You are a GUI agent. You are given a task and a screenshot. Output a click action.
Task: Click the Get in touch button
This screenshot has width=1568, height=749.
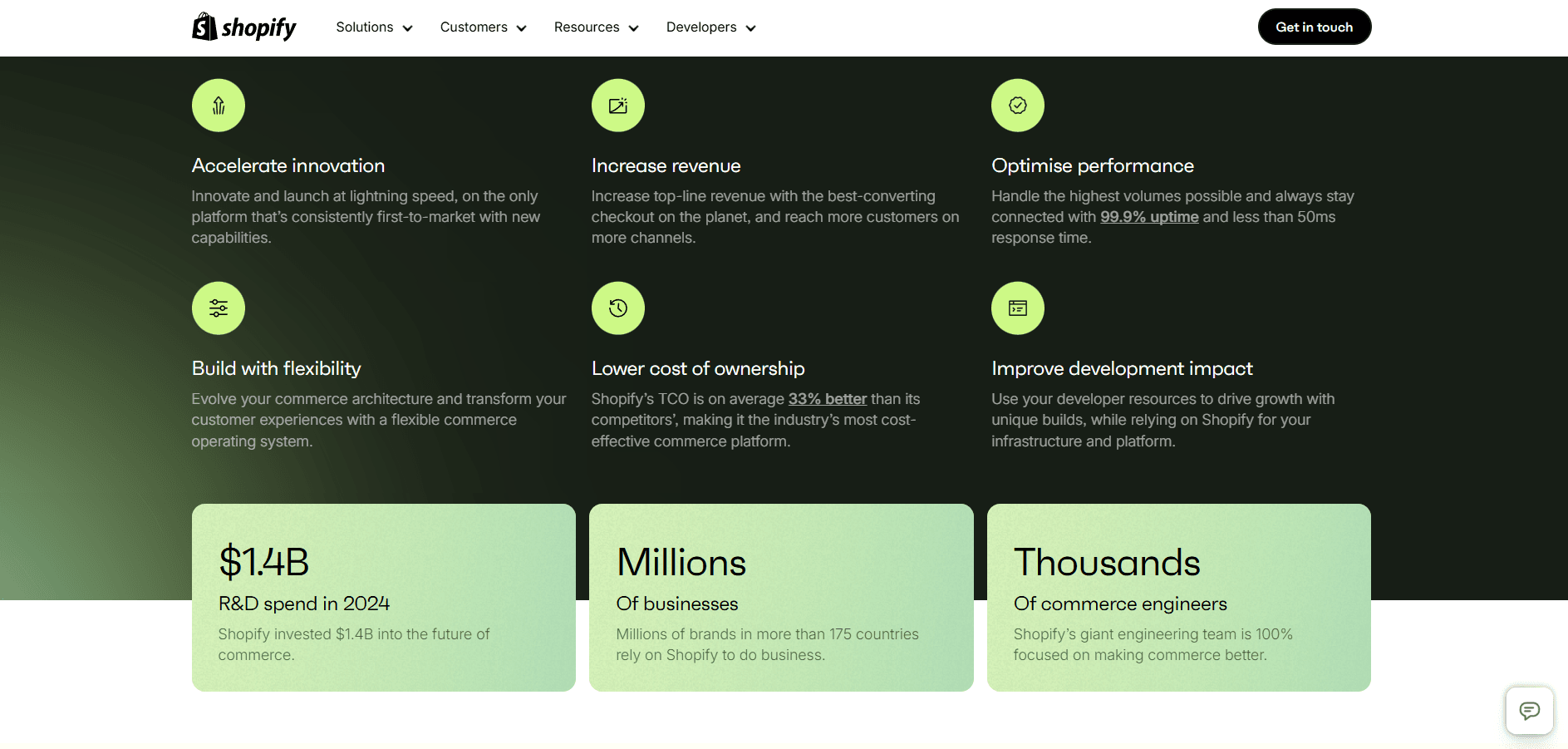tap(1315, 27)
